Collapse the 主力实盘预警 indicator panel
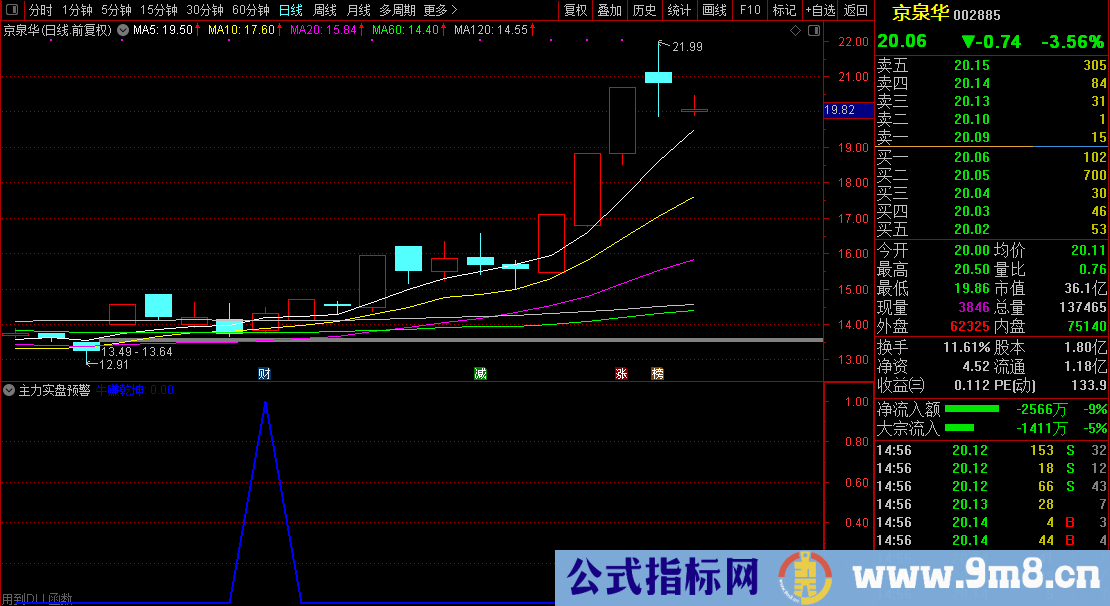The image size is (1110, 606). (x=10, y=390)
